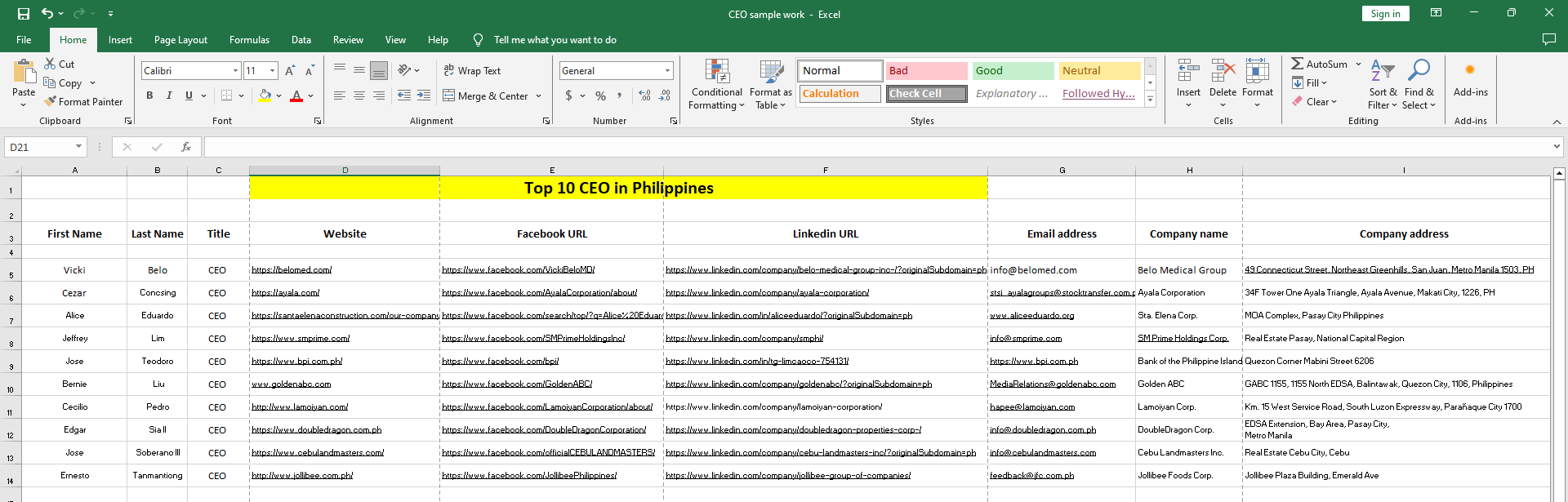Align cell text to the top
The width and height of the screenshot is (1568, 502).
tap(340, 70)
